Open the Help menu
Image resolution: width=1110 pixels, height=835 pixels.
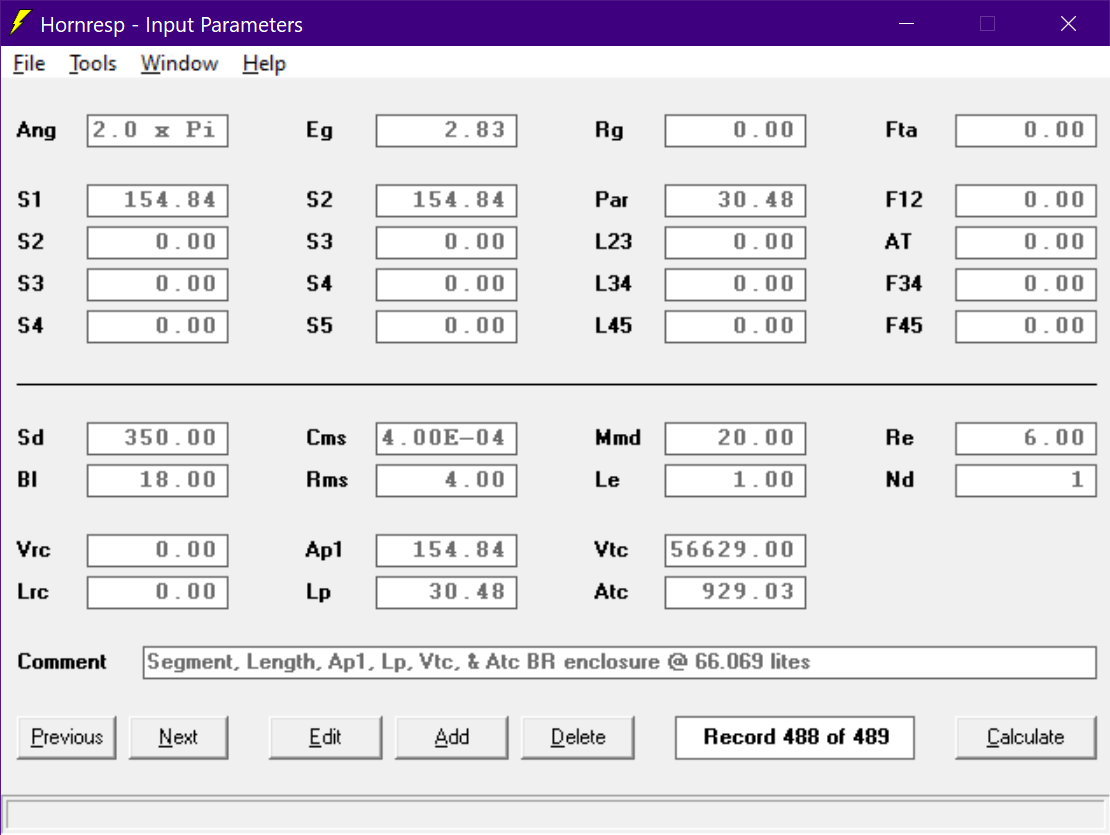point(264,64)
